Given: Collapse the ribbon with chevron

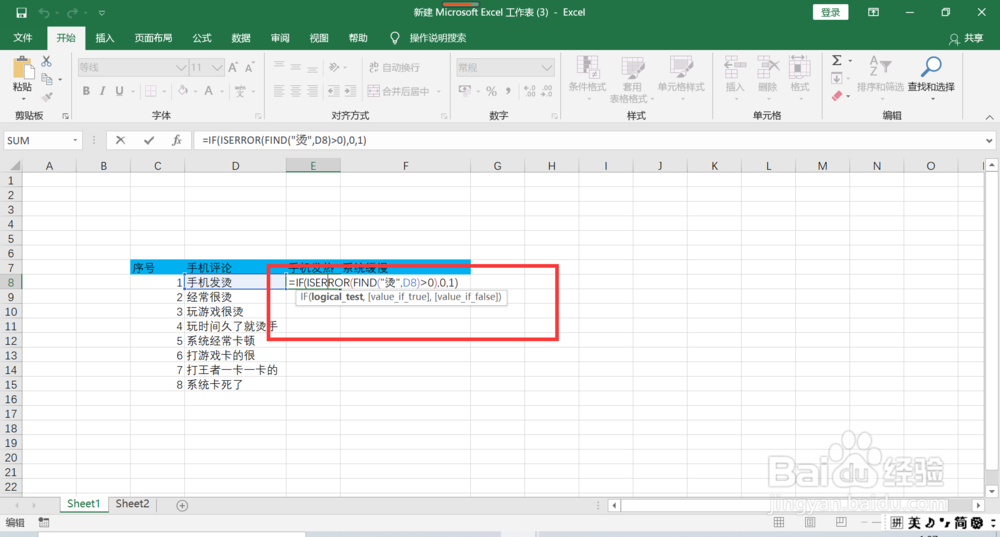Looking at the screenshot, I should 989,117.
